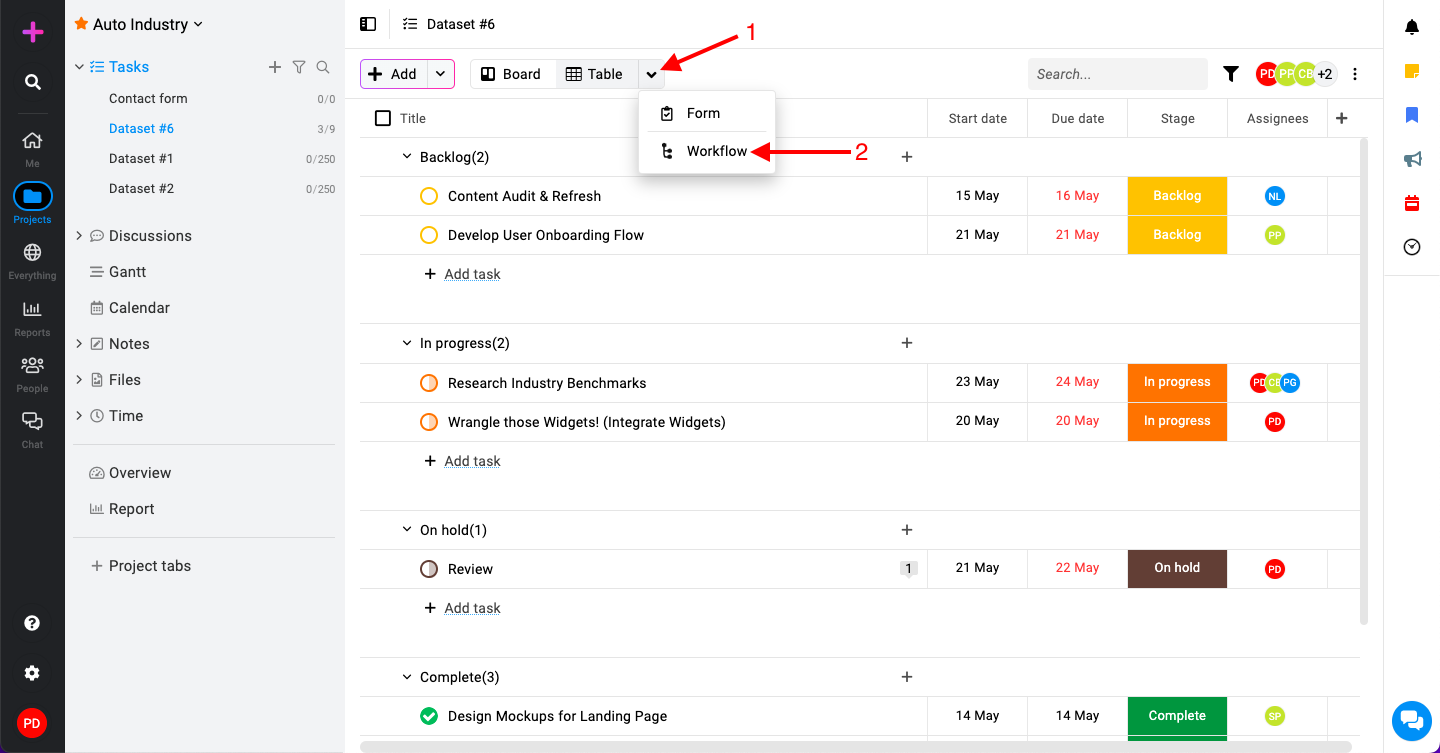This screenshot has height=753, width=1440.
Task: Collapse the Tasks tree section
Action: 80,67
